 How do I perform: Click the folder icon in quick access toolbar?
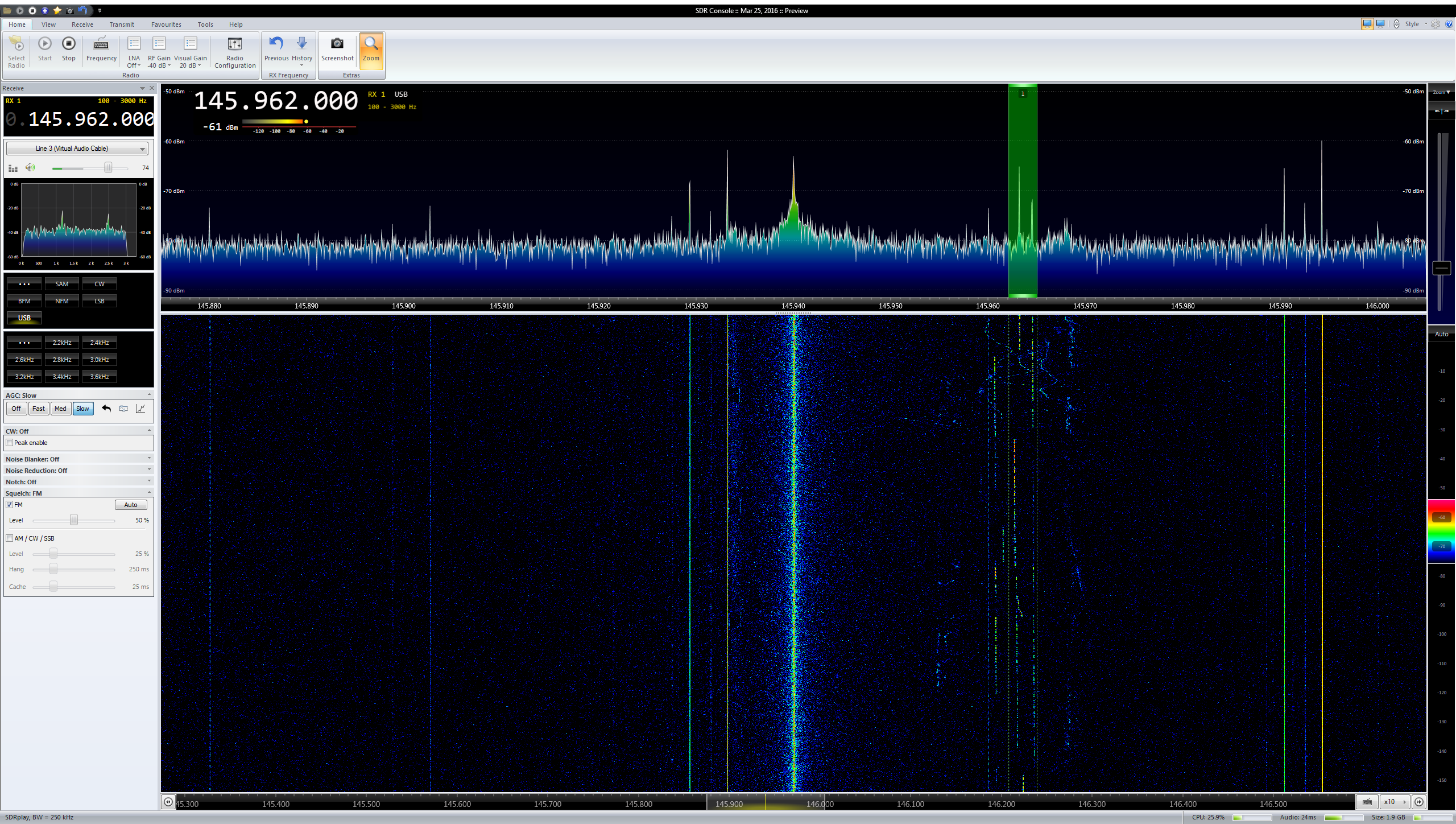(x=7, y=10)
